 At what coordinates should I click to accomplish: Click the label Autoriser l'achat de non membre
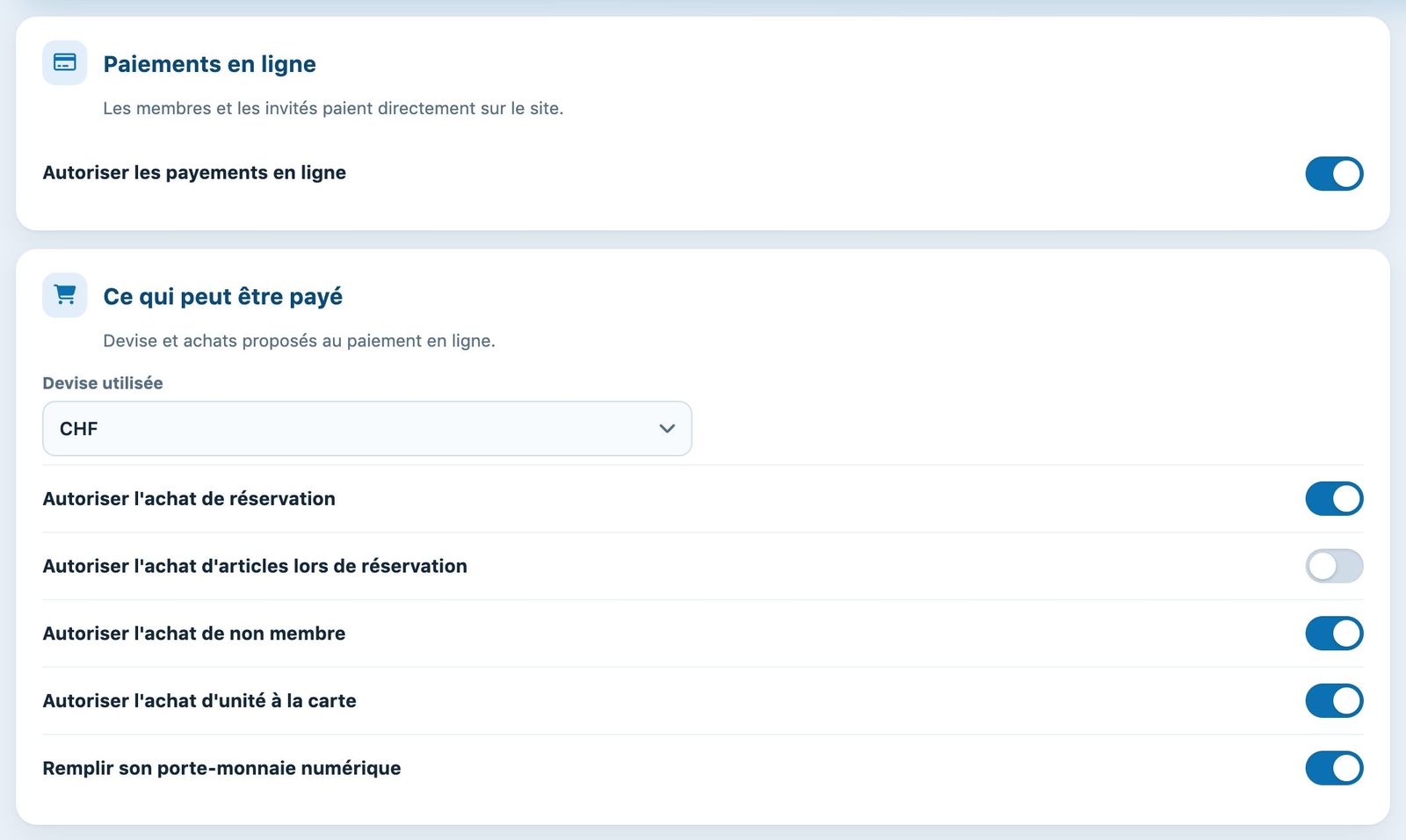click(x=194, y=634)
